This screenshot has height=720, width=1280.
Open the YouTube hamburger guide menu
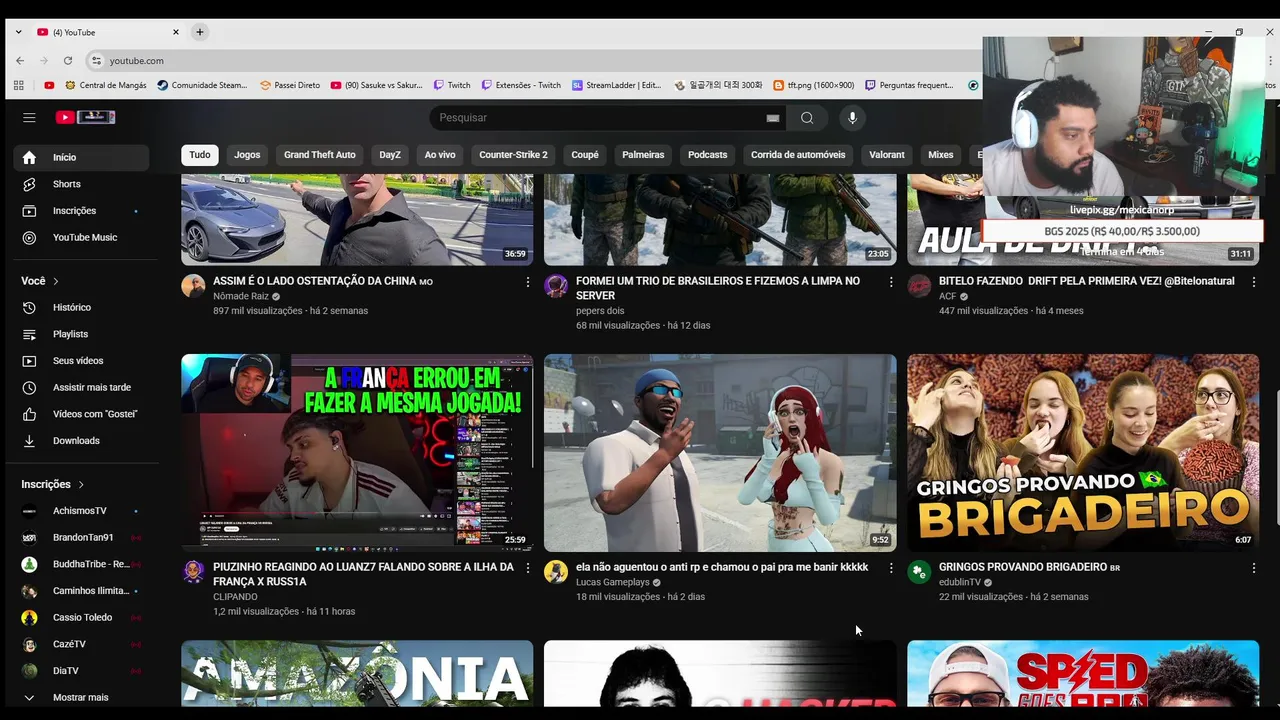[x=29, y=117]
